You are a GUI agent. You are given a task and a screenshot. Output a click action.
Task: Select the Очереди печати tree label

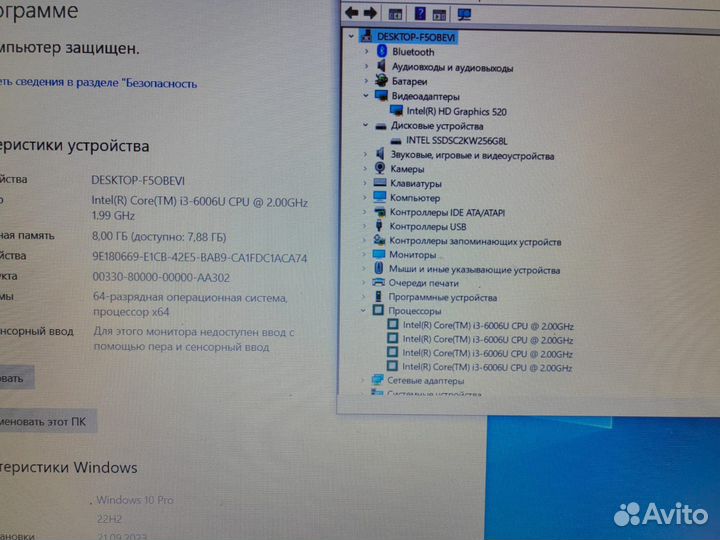pyautogui.click(x=423, y=283)
